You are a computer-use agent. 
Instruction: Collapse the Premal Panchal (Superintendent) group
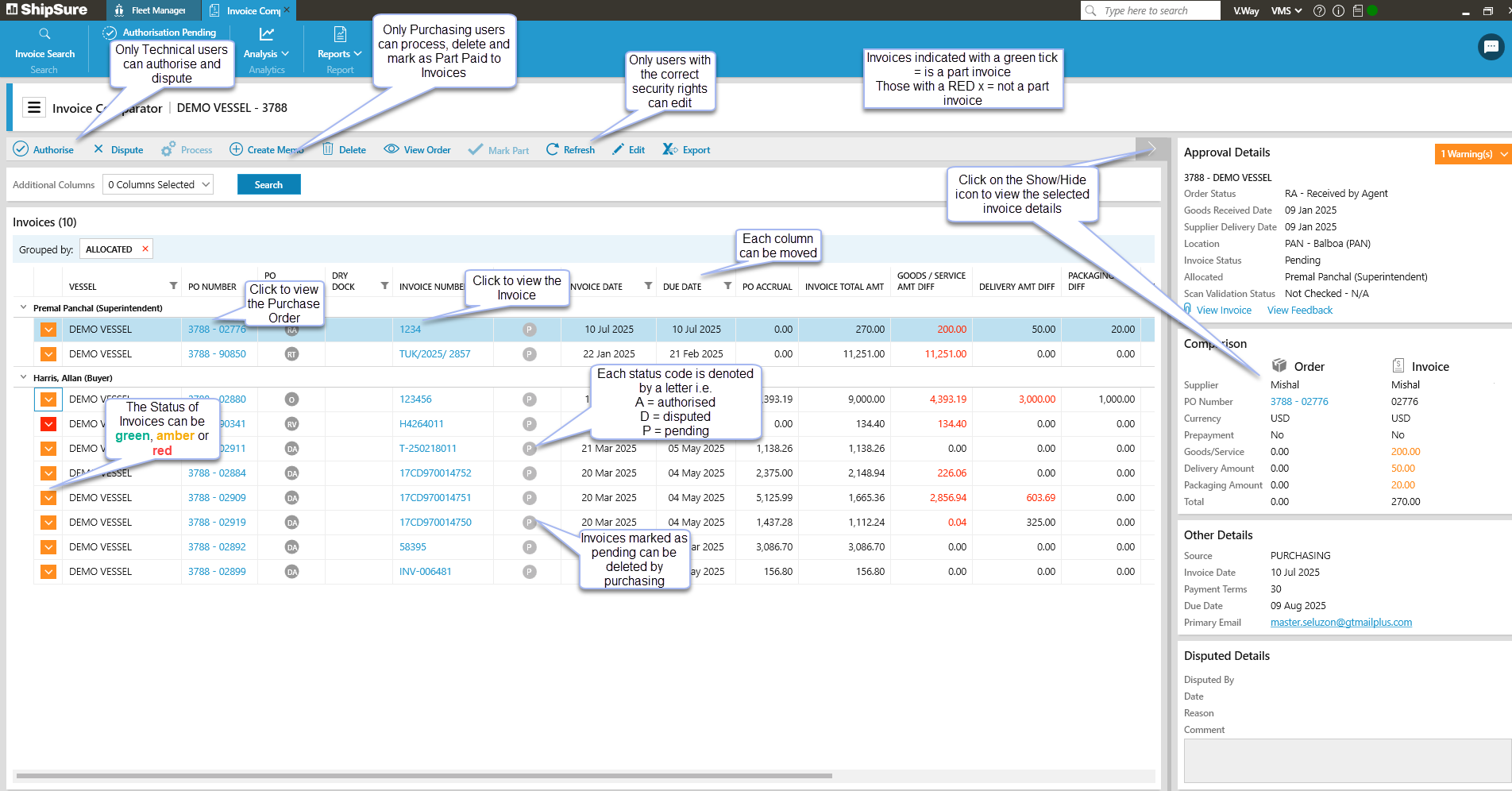23,307
